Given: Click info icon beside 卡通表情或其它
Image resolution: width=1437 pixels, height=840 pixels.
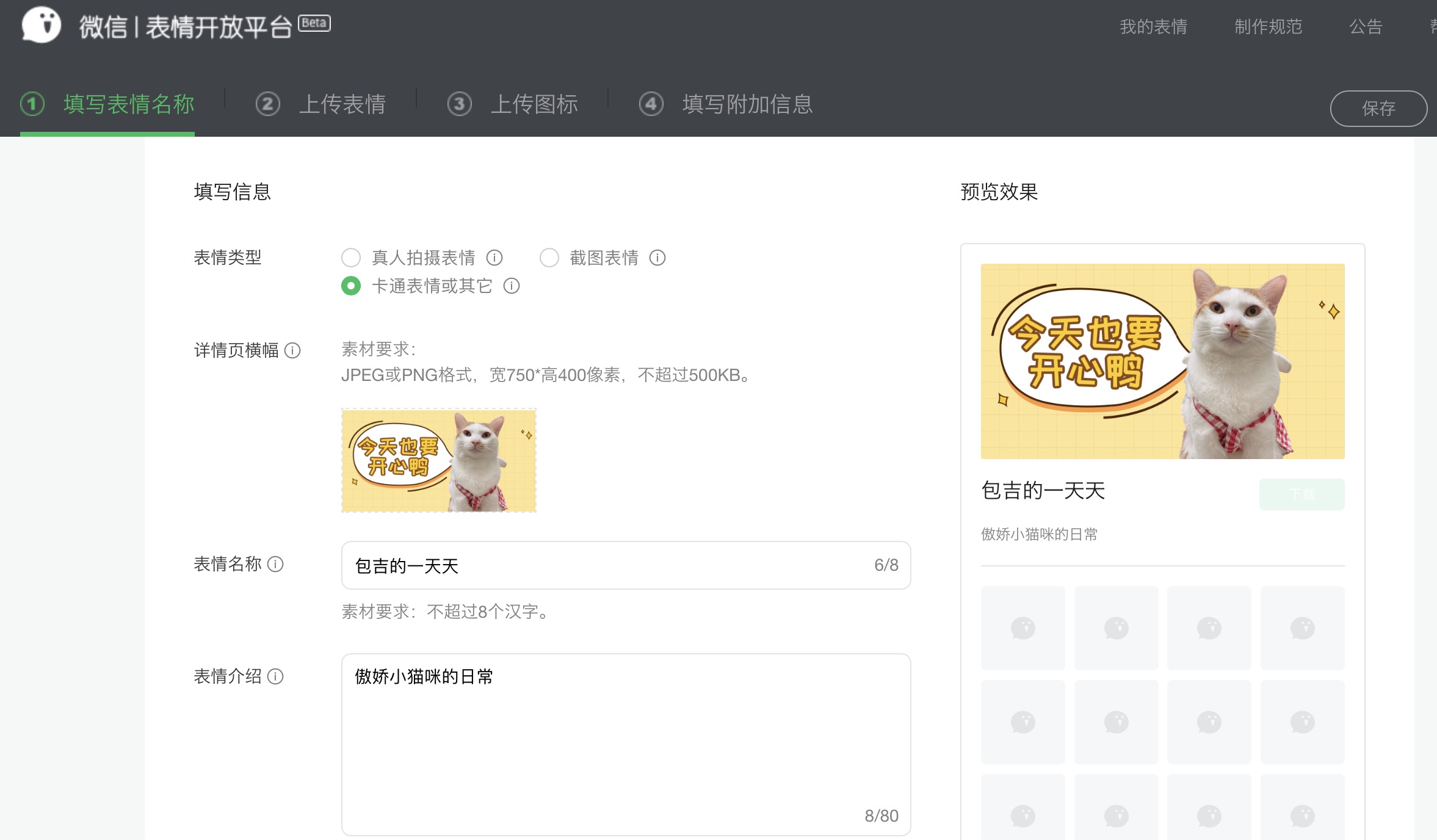Looking at the screenshot, I should 512,286.
